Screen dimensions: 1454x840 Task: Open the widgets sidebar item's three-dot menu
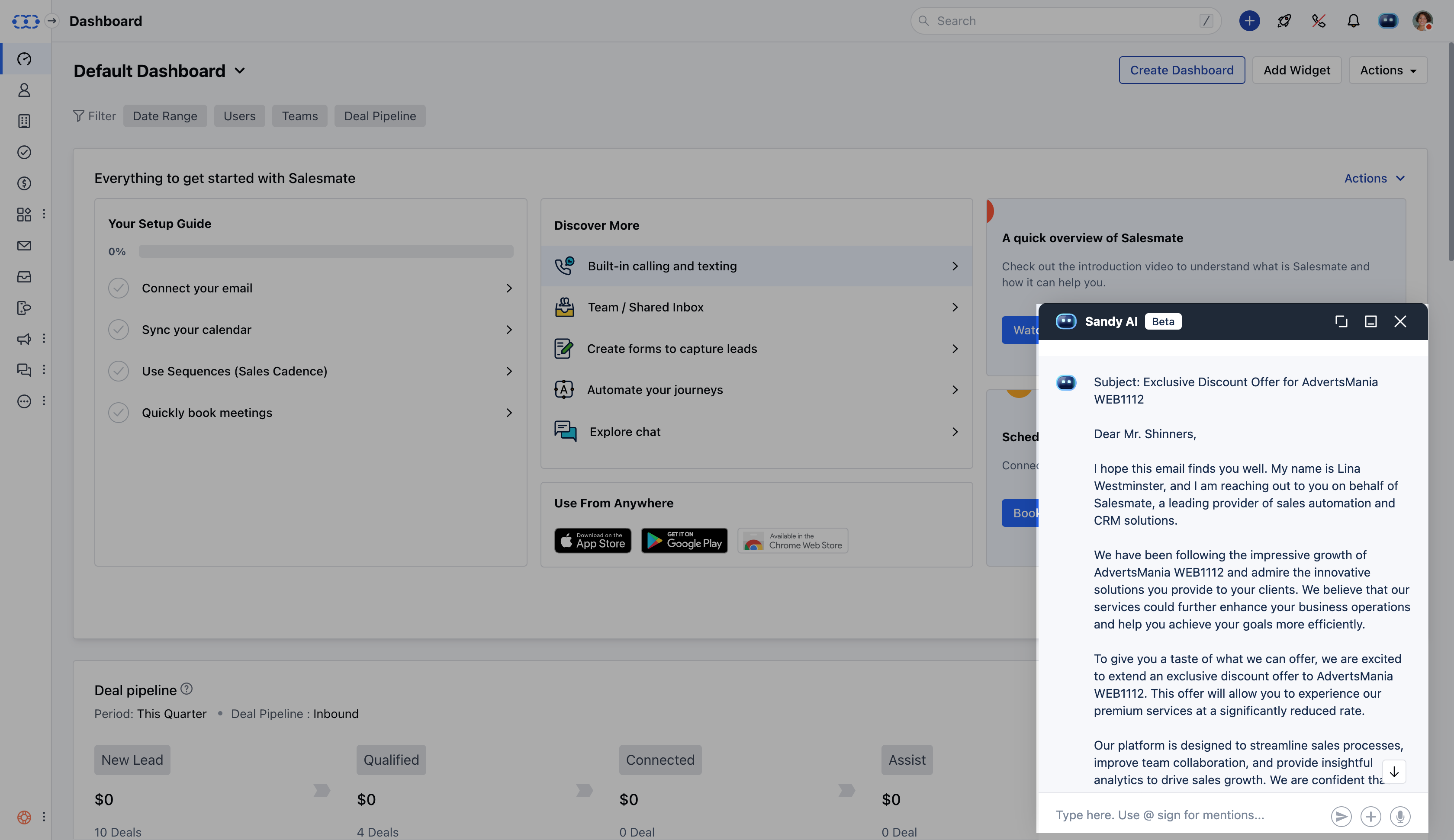pyautogui.click(x=44, y=215)
